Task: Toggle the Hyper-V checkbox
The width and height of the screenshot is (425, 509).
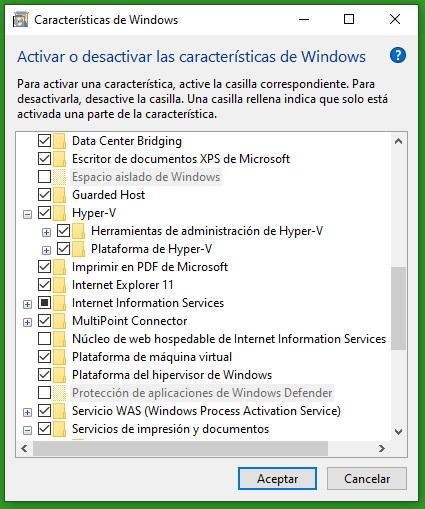Action: click(x=44, y=213)
